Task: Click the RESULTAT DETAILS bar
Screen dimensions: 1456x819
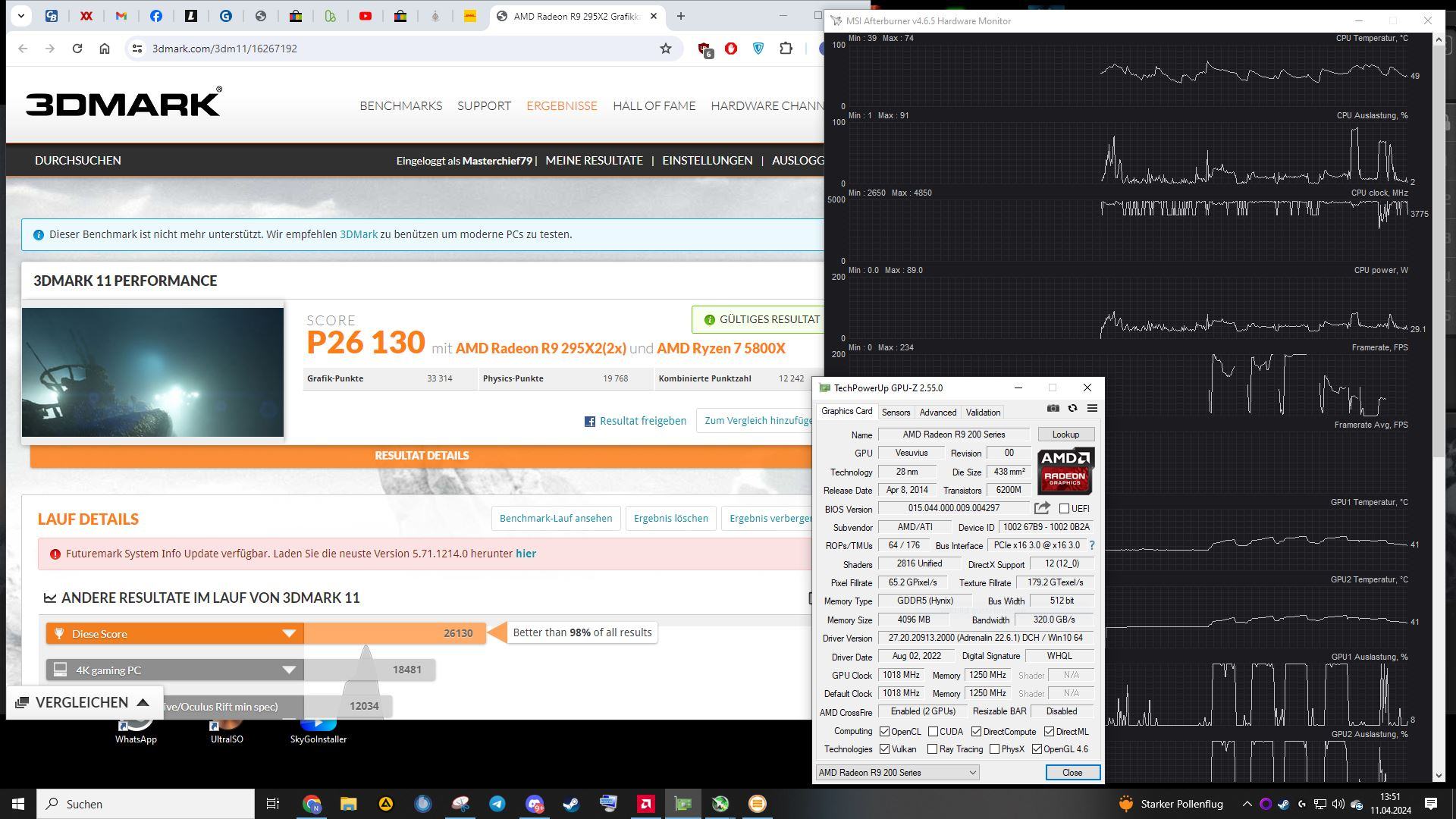Action: pos(422,456)
